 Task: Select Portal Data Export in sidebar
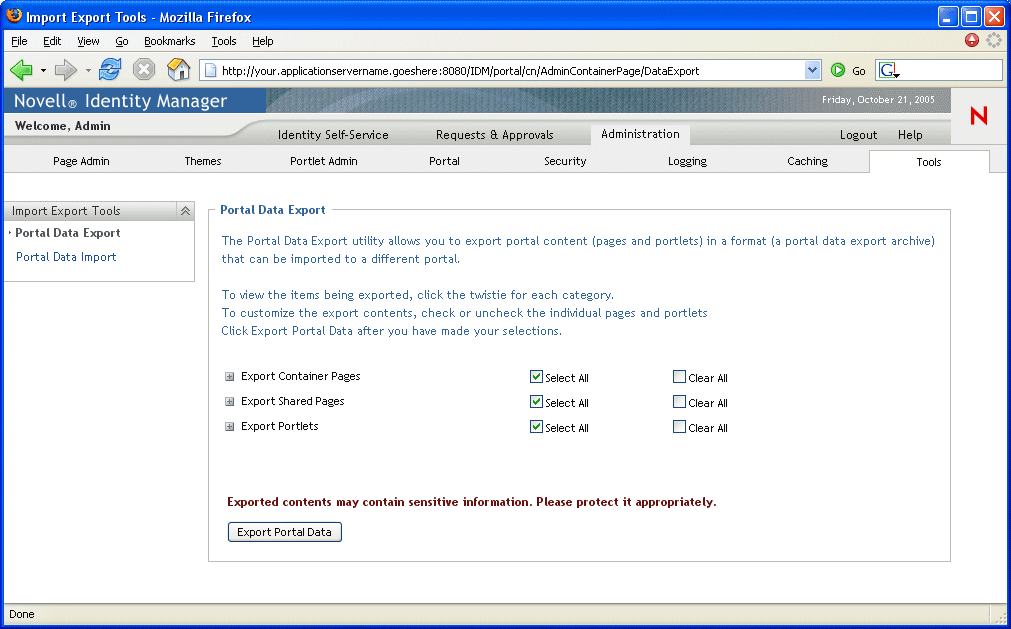[x=68, y=233]
